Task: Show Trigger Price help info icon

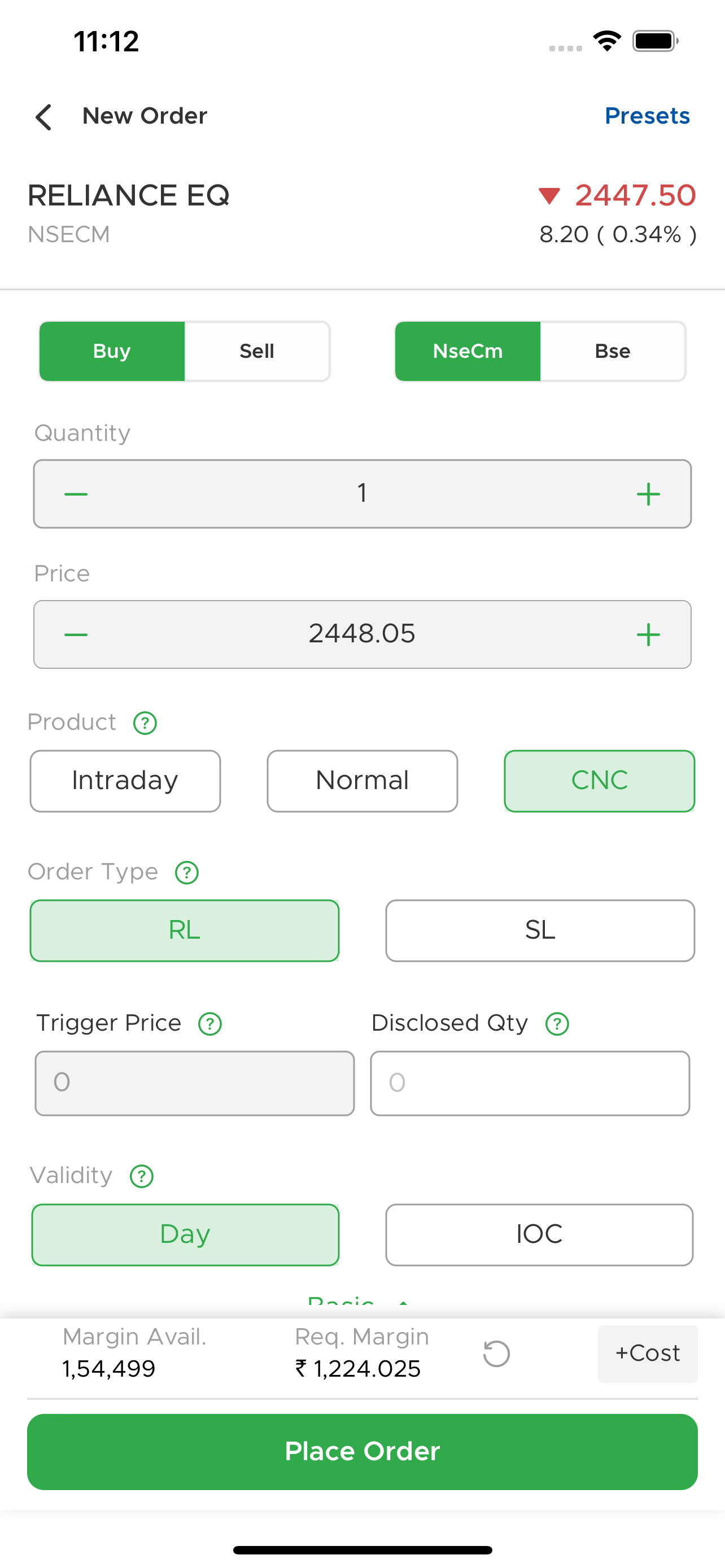Action: pyautogui.click(x=210, y=1024)
